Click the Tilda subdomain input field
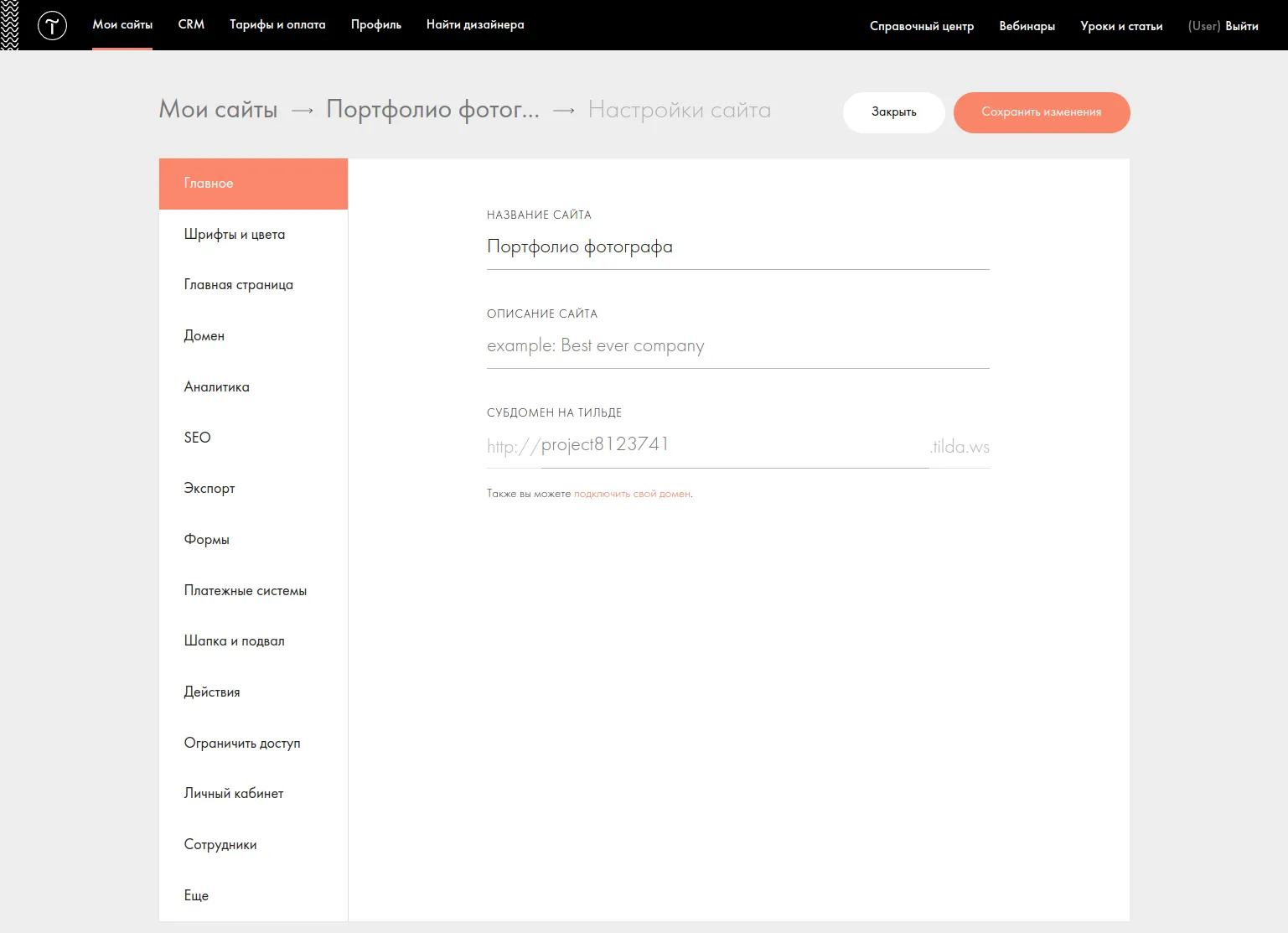 (x=733, y=445)
